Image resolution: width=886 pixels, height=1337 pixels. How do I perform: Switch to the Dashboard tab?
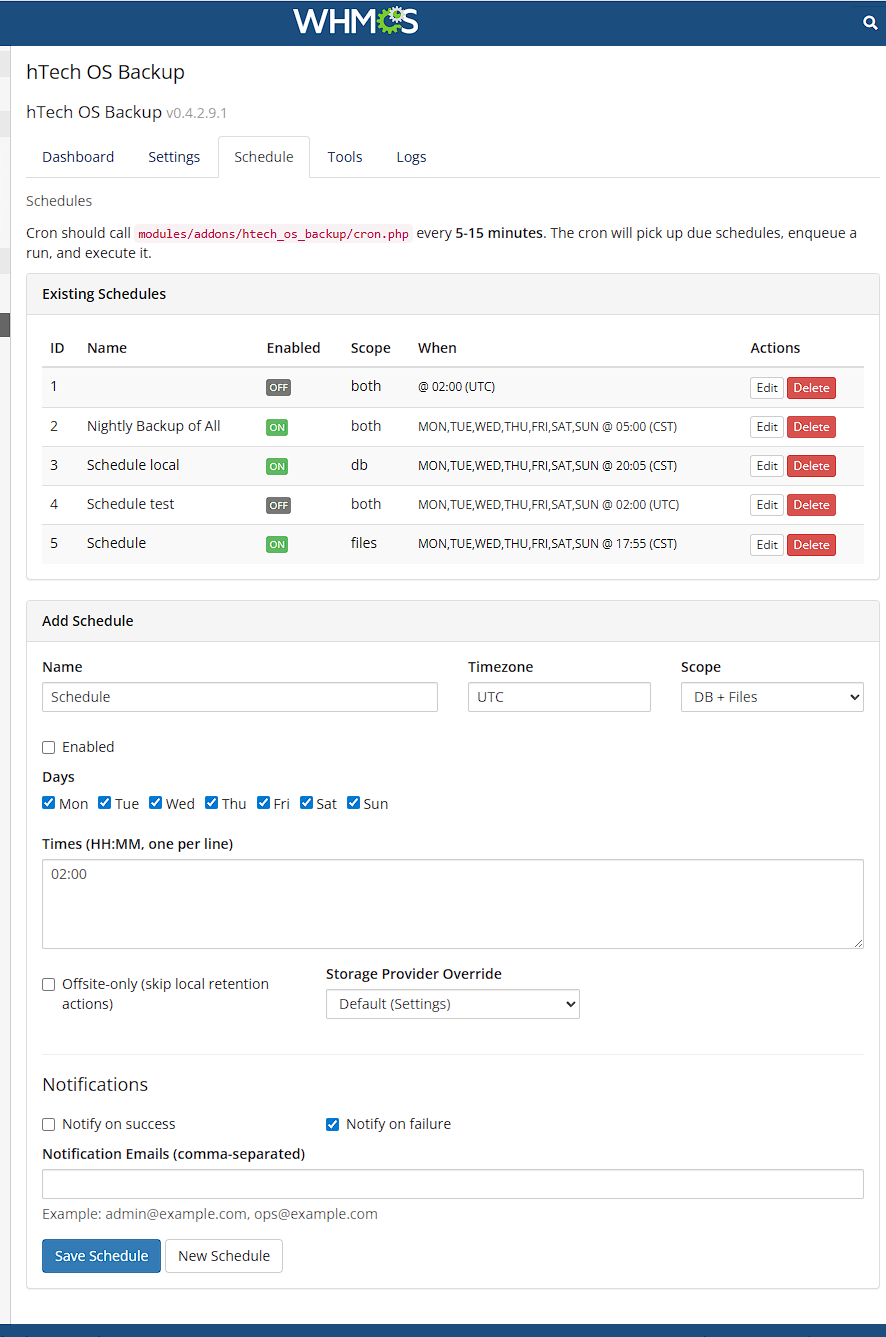[78, 157]
